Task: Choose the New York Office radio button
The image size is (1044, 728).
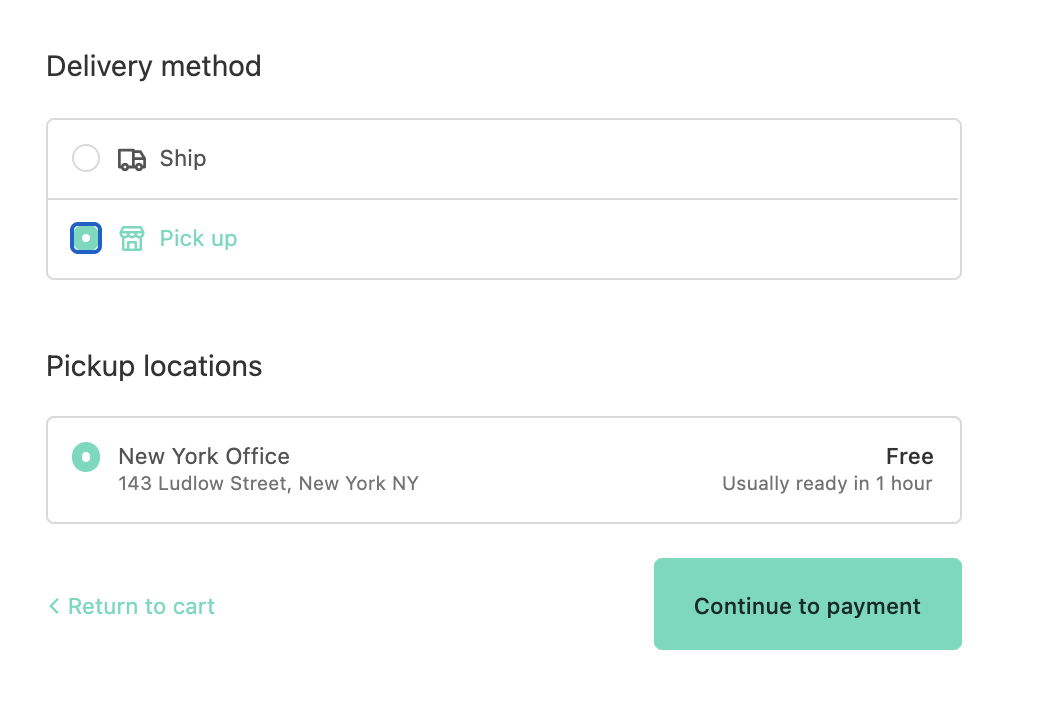Action: (x=86, y=457)
